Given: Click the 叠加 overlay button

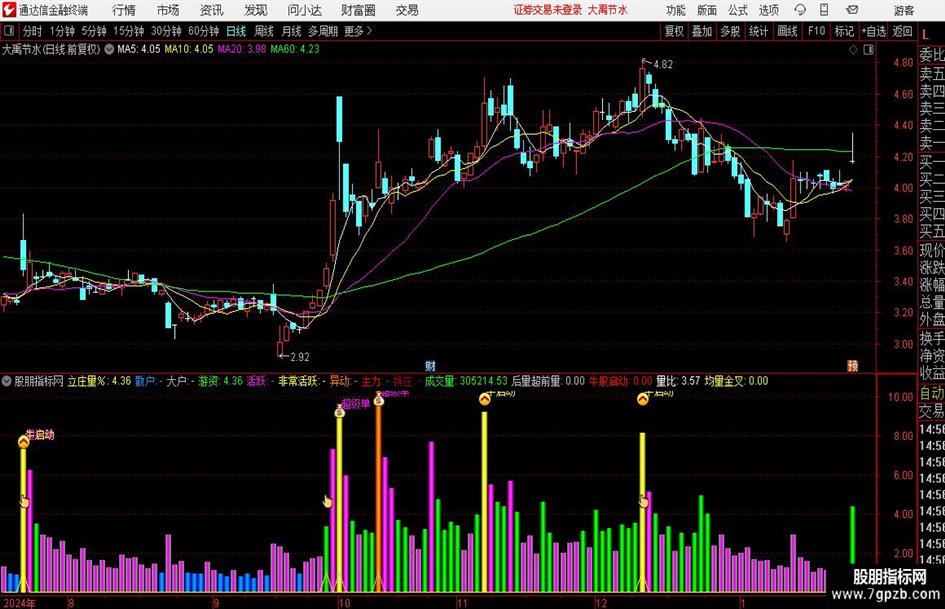Looking at the screenshot, I should (702, 31).
